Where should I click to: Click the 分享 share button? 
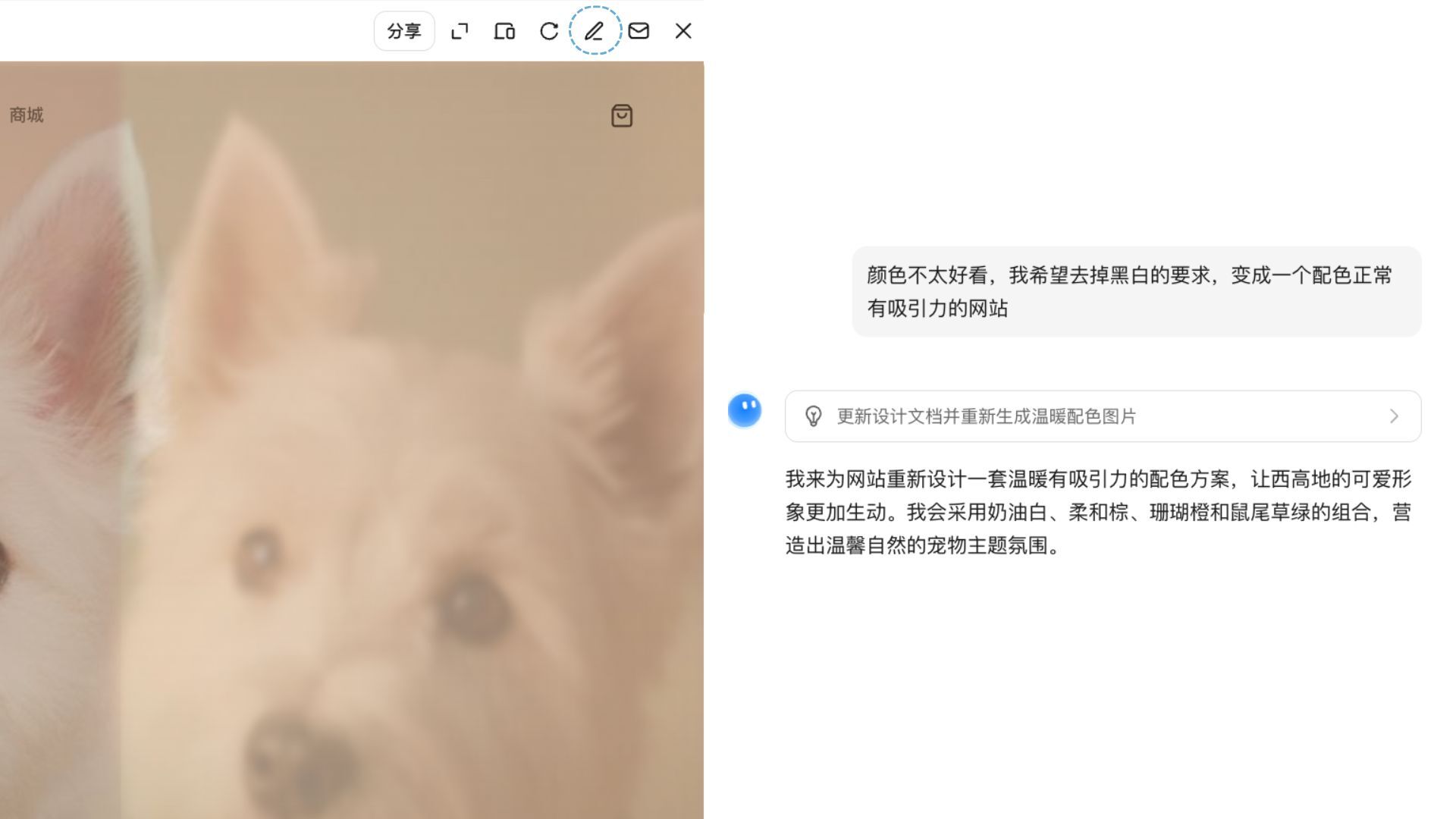point(403,31)
